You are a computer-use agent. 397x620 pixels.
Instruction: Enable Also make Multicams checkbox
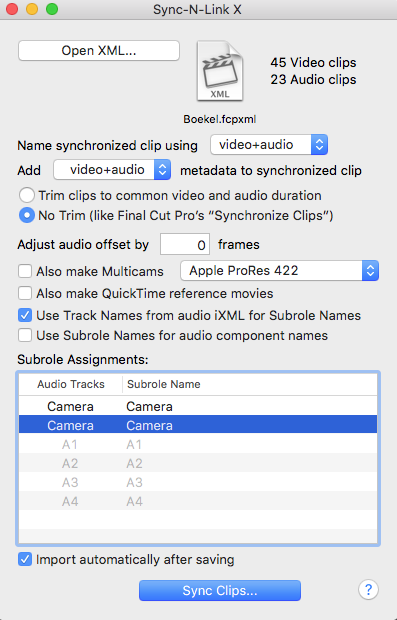tap(25, 271)
